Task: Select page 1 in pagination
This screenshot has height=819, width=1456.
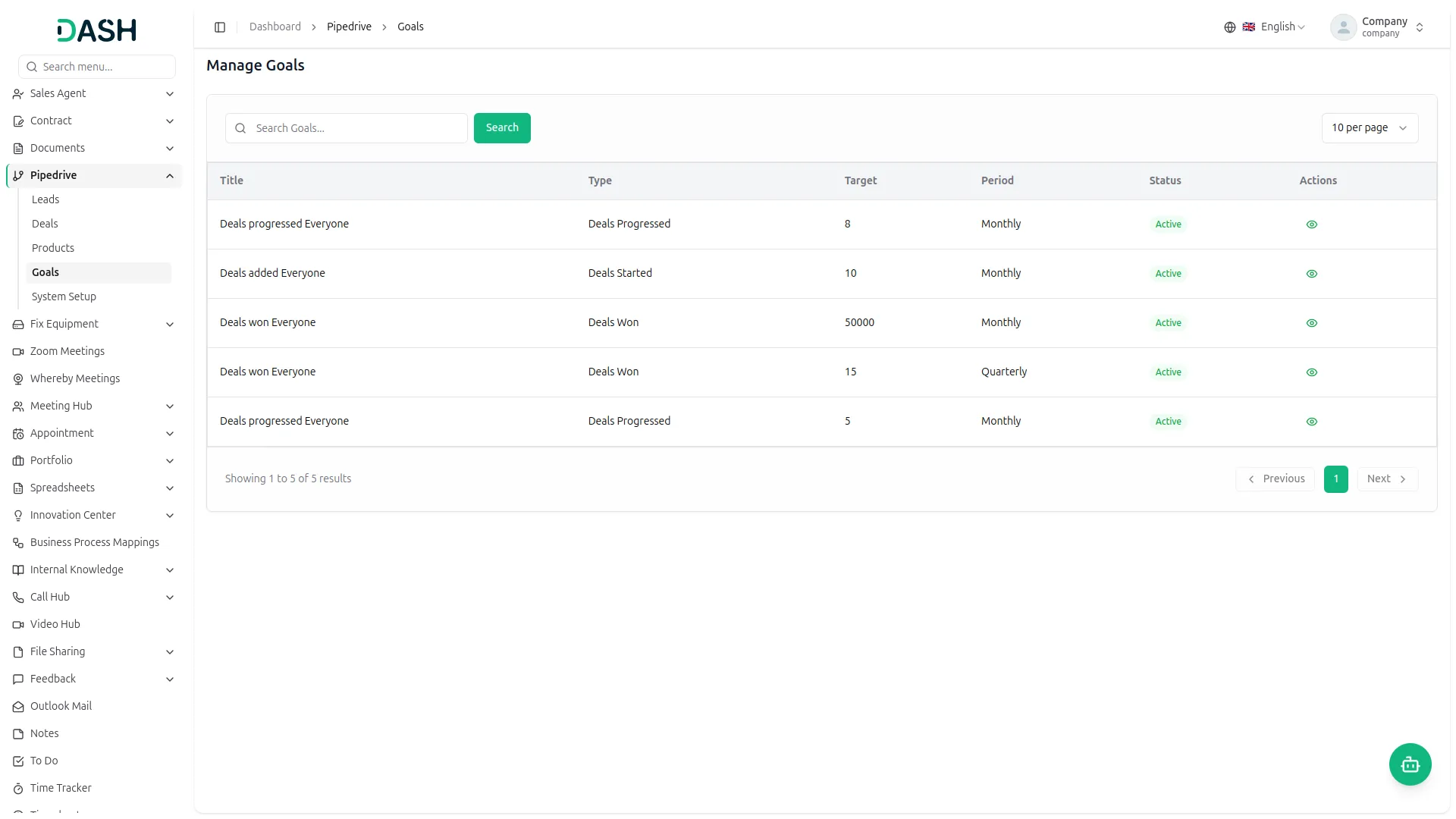Action: [1335, 479]
